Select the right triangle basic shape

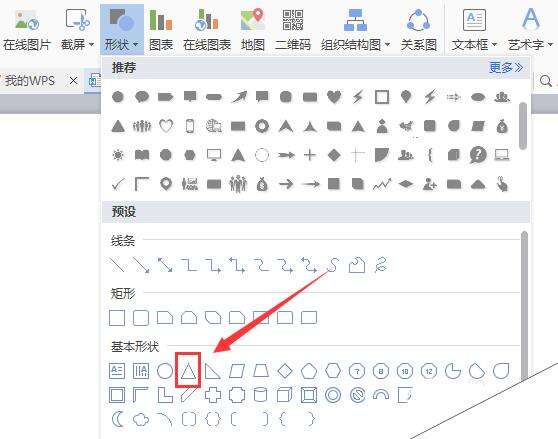click(212, 371)
